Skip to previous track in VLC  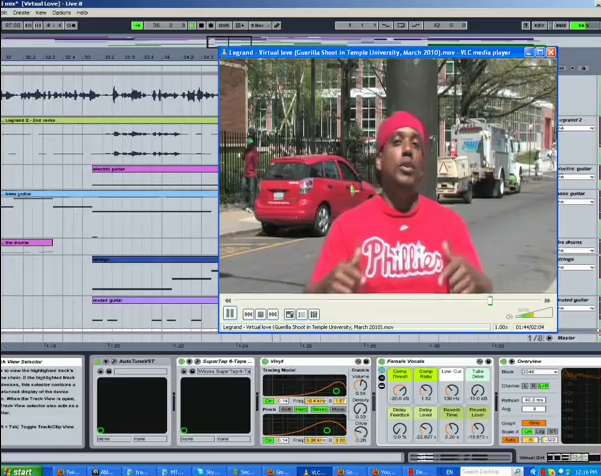click(x=248, y=314)
